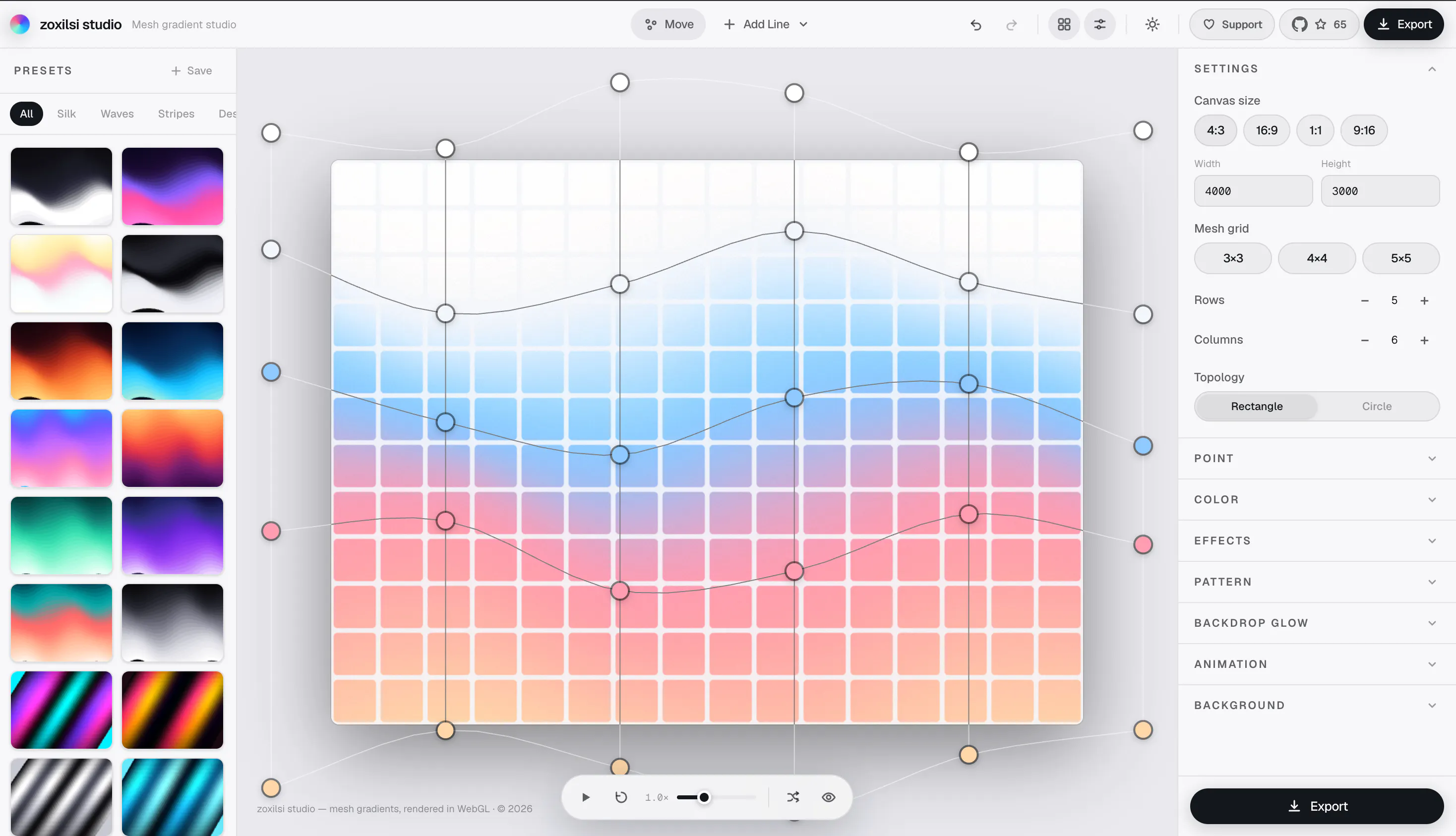Apply the yellow-pink pastel preset

pyautogui.click(x=61, y=273)
